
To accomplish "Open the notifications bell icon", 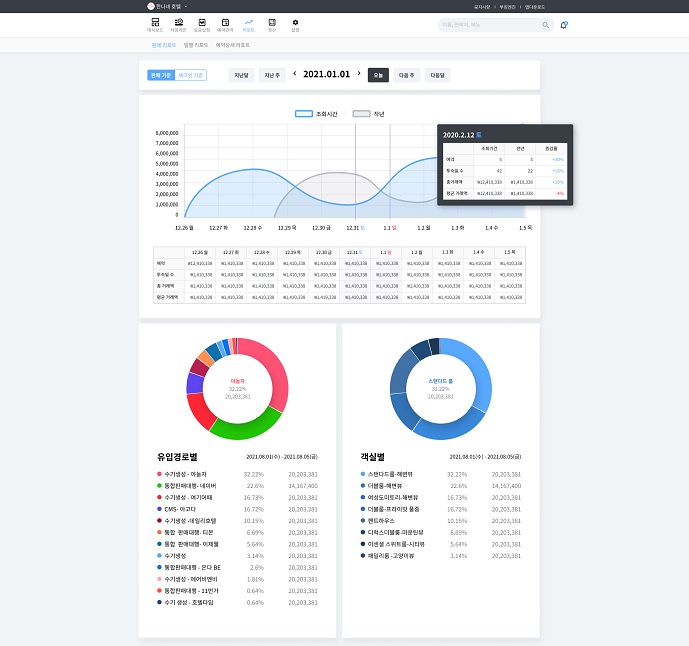I will [564, 25].
